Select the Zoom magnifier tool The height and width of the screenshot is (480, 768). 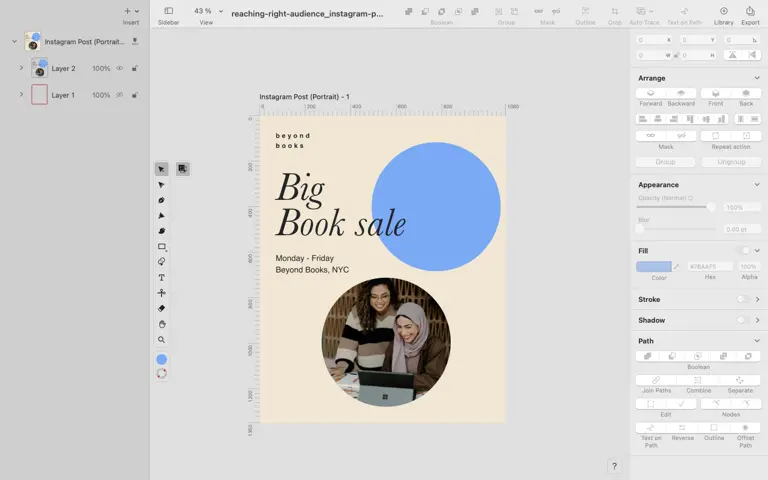(x=161, y=339)
